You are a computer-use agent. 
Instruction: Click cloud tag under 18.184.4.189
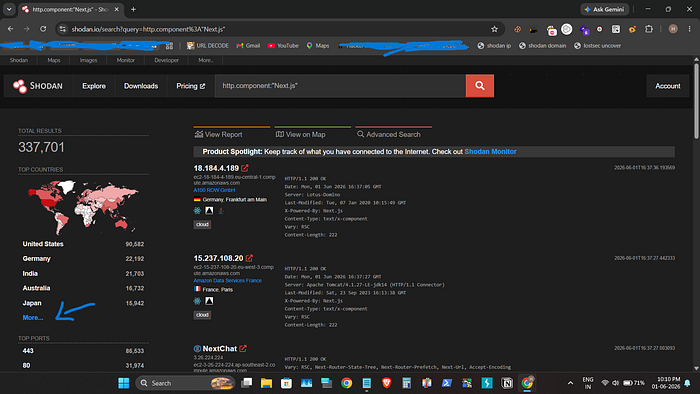pyautogui.click(x=202, y=224)
